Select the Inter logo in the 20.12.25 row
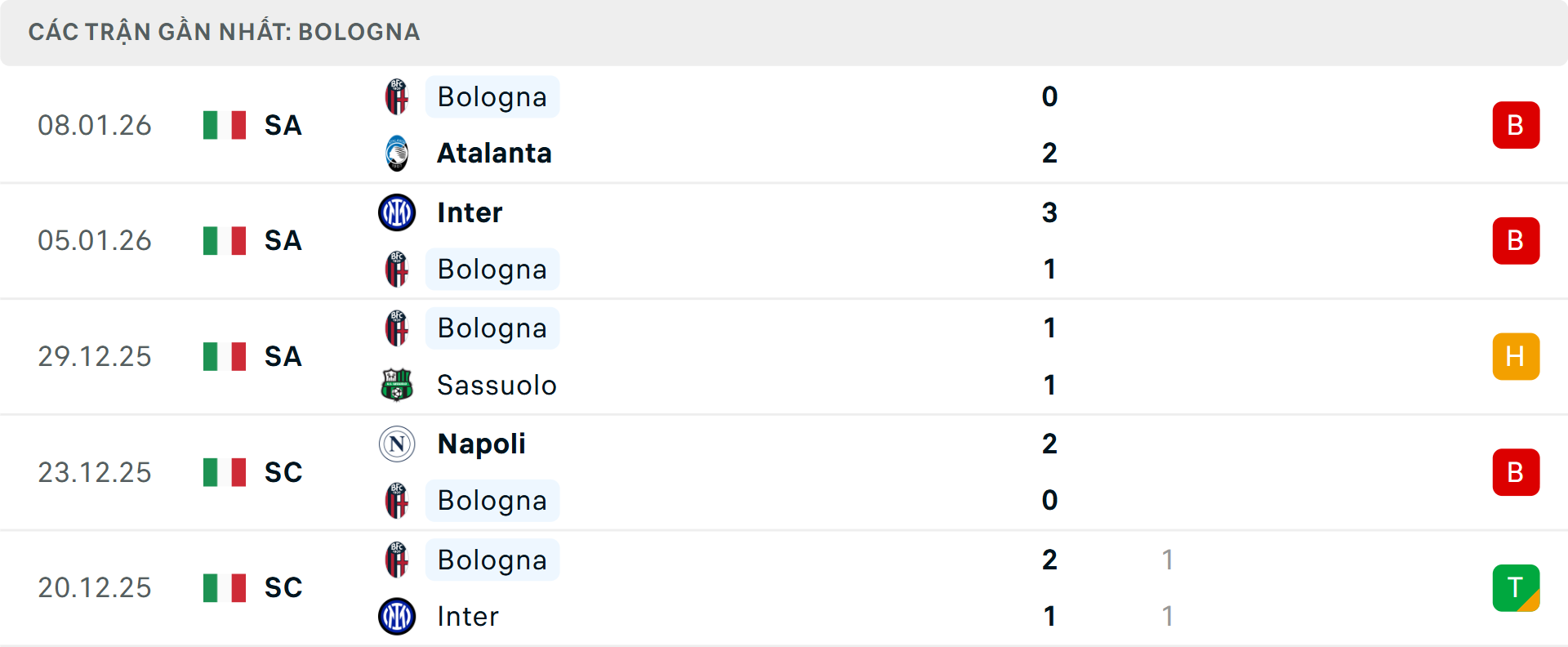This screenshot has width=1568, height=647. point(397,617)
